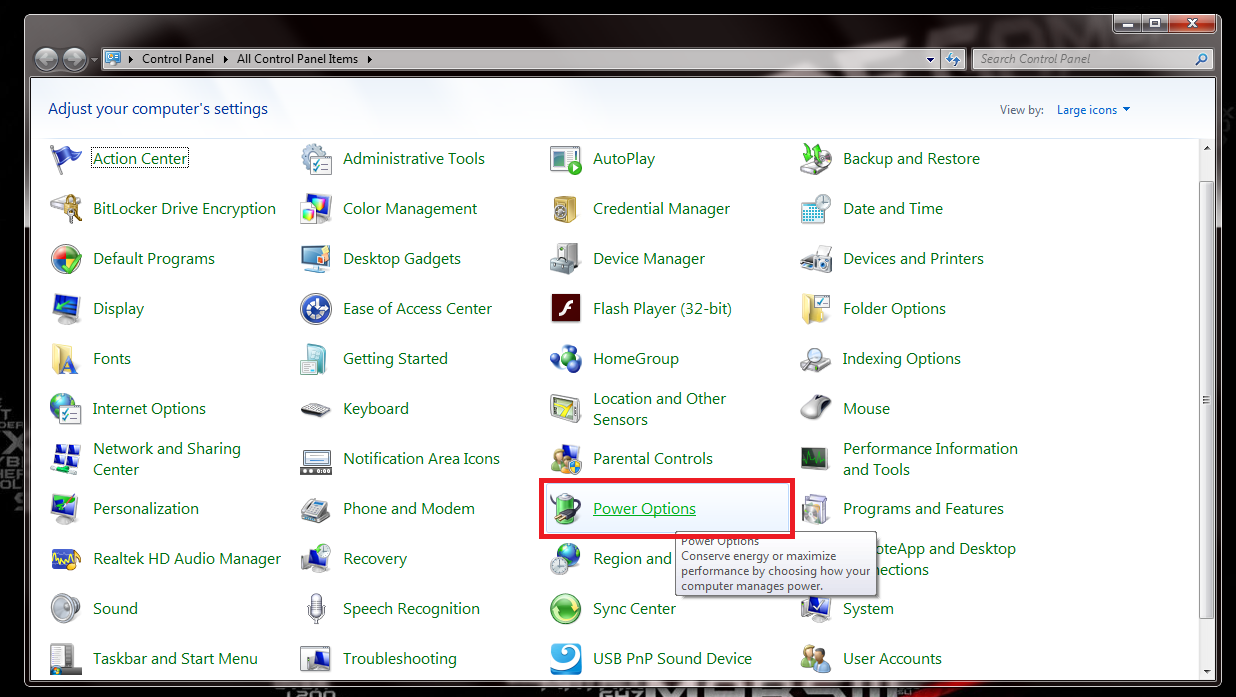Open the Action Center flag icon

[x=66, y=159]
